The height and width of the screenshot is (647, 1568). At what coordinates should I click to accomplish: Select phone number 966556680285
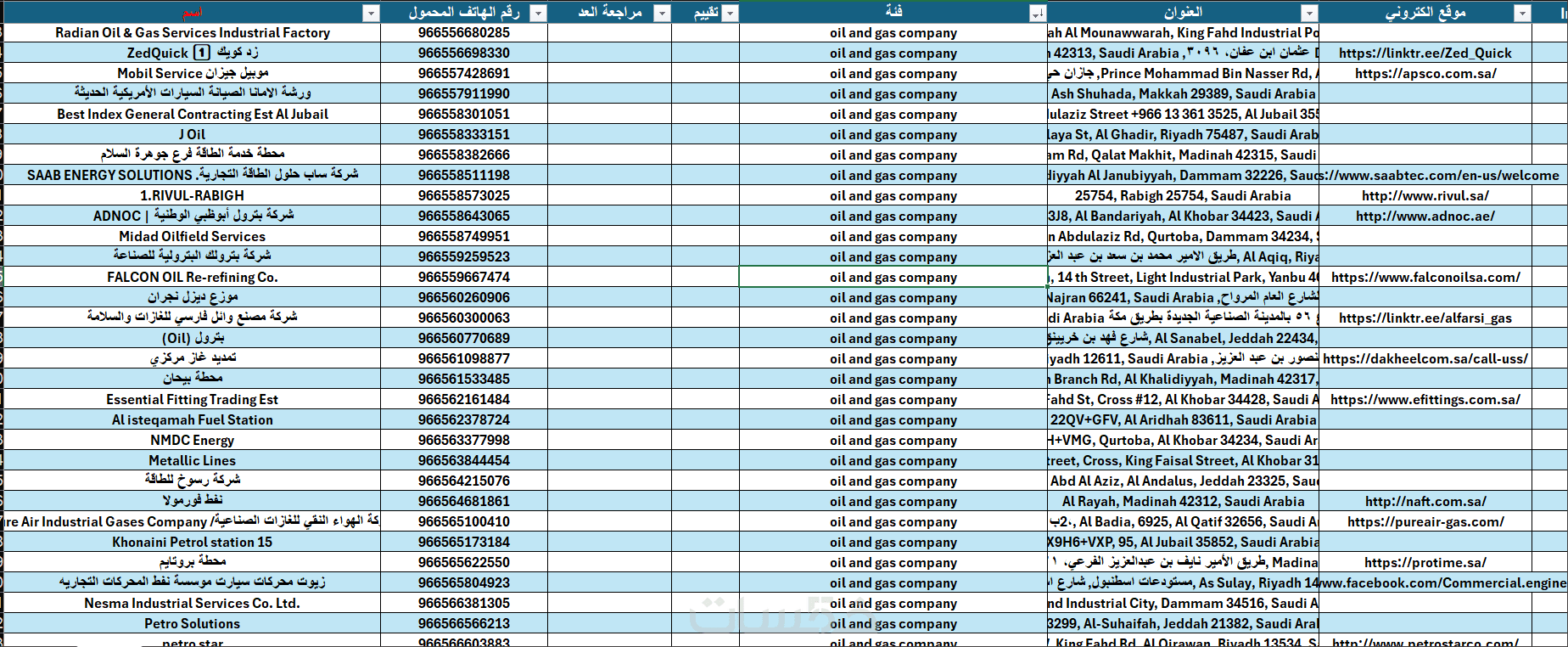(x=464, y=32)
